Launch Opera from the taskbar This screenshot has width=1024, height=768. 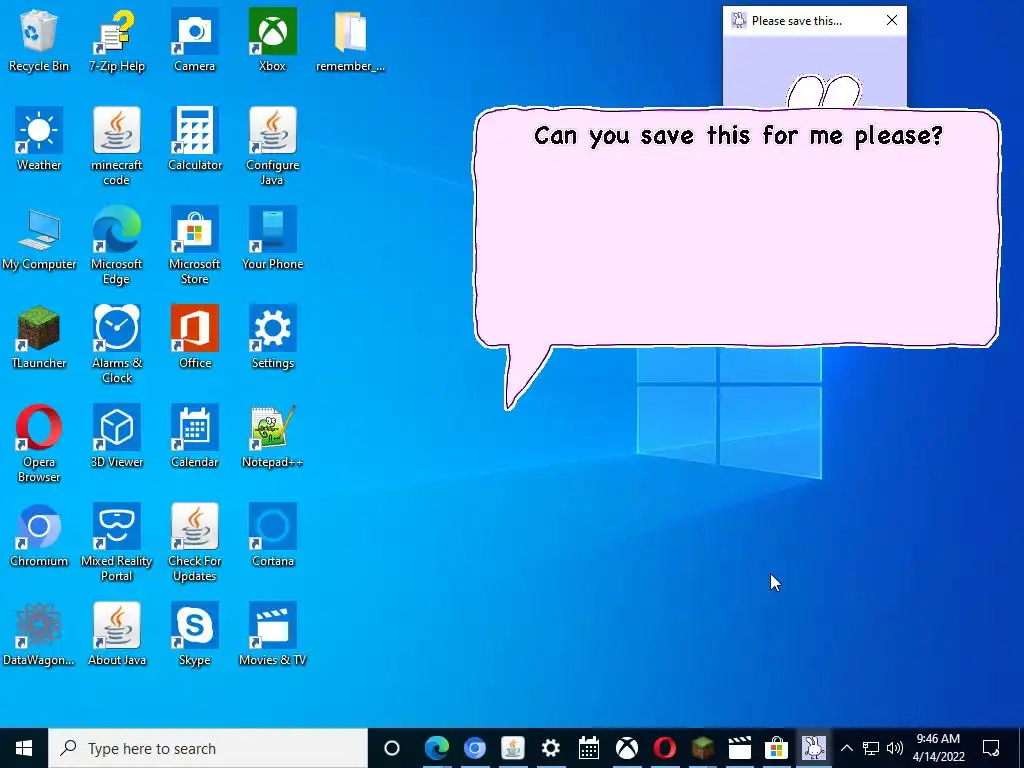[665, 748]
